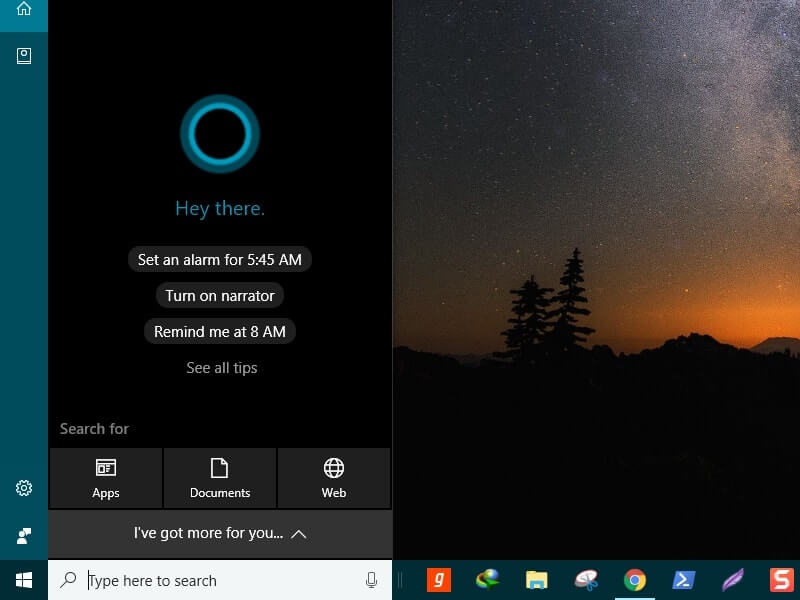The height and width of the screenshot is (600, 800).
Task: Open Google Chrome from taskbar
Action: pos(634,580)
